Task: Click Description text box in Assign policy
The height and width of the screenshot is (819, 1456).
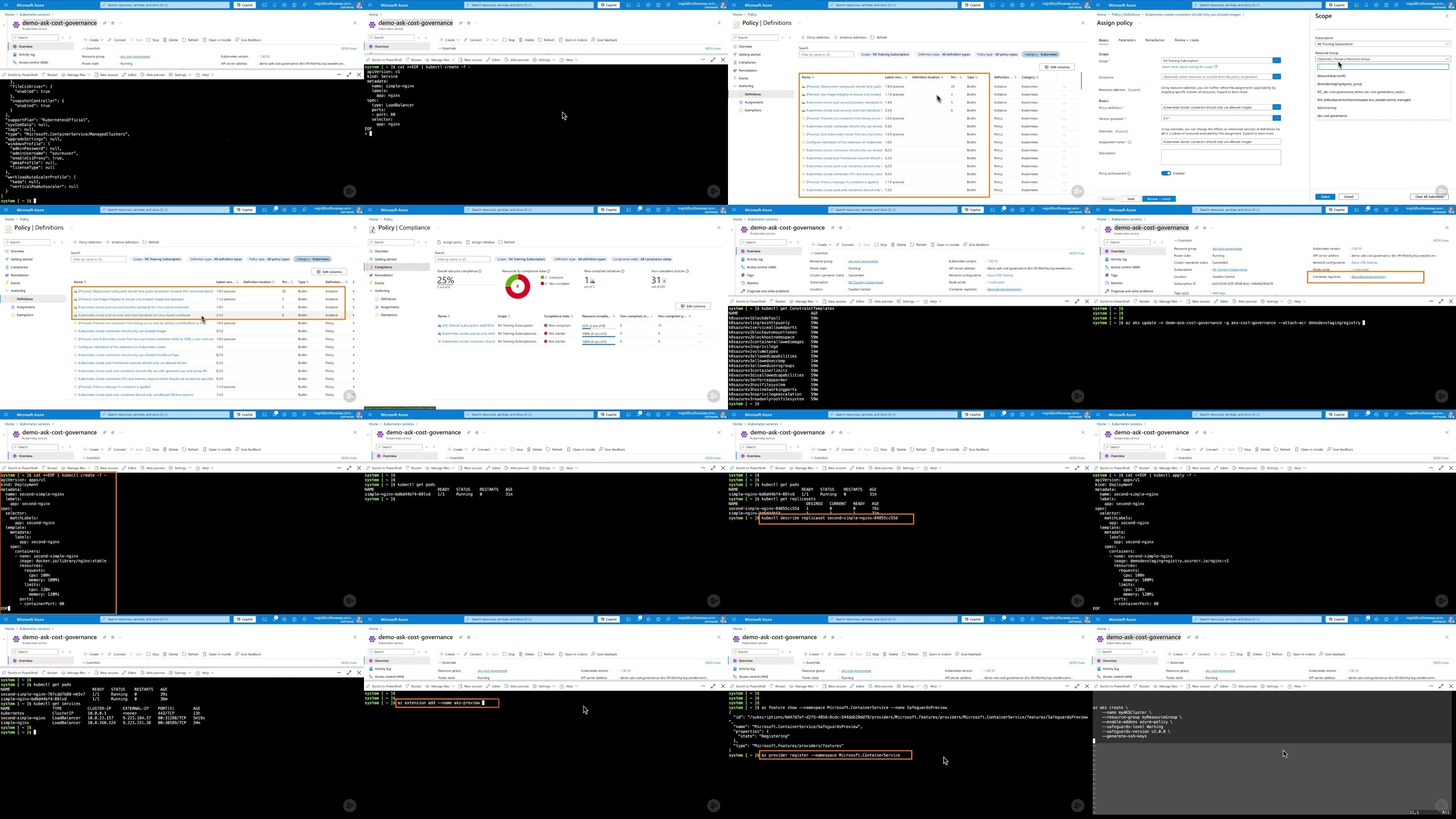Action: click(x=1220, y=157)
